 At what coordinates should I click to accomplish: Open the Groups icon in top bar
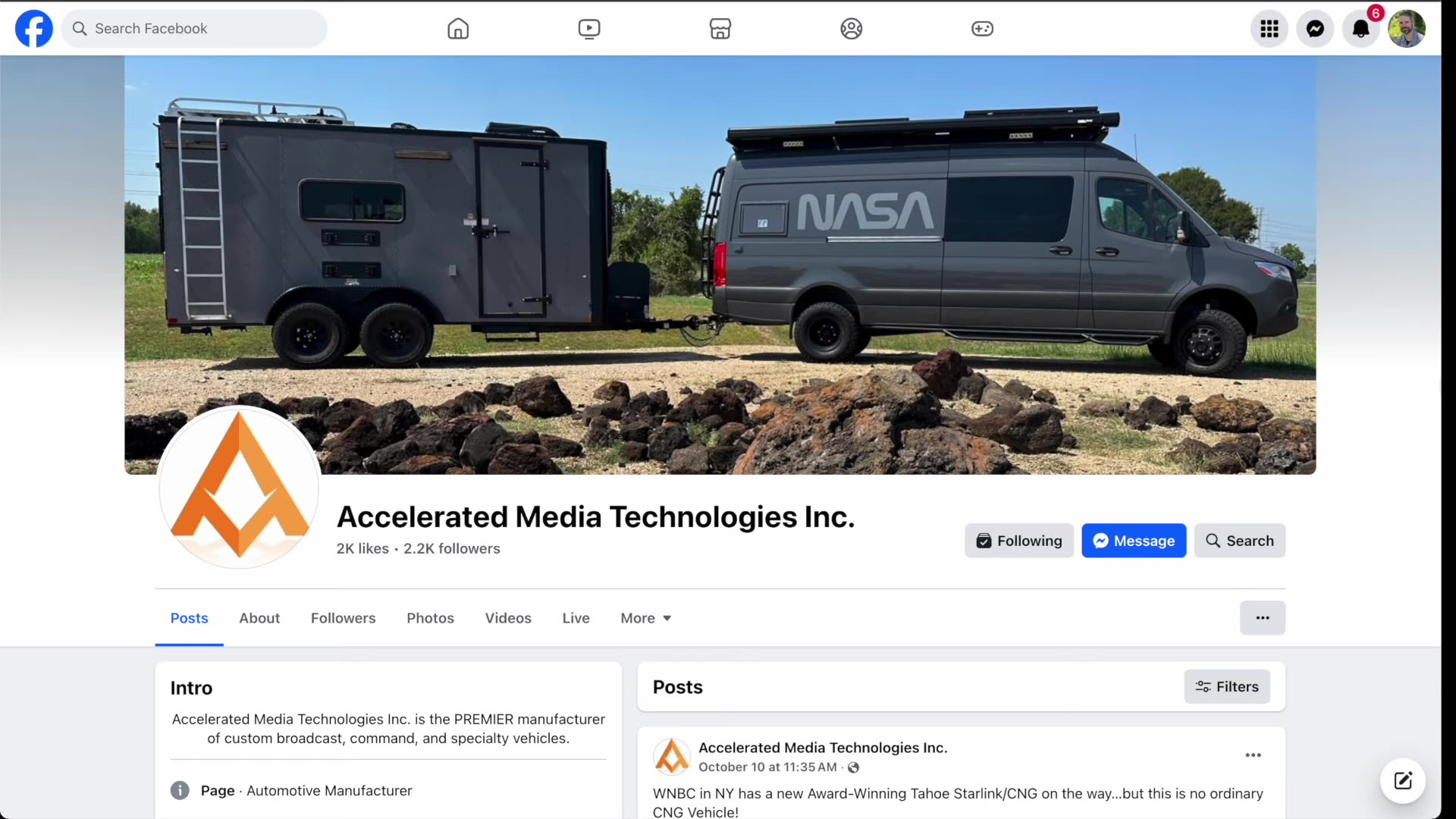point(852,29)
